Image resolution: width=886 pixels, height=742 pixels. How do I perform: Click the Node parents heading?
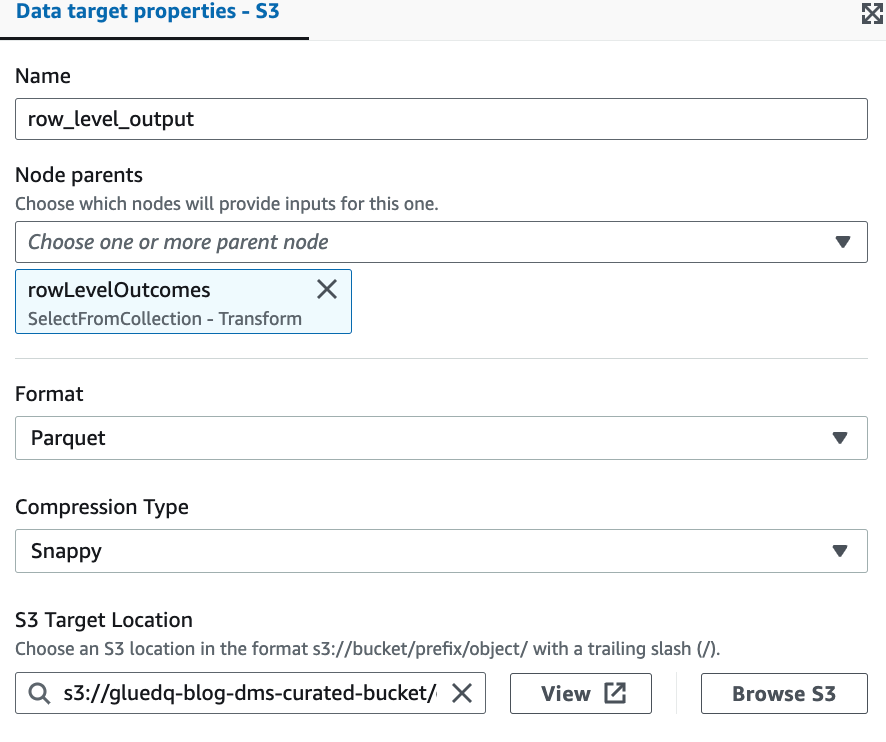point(79,175)
